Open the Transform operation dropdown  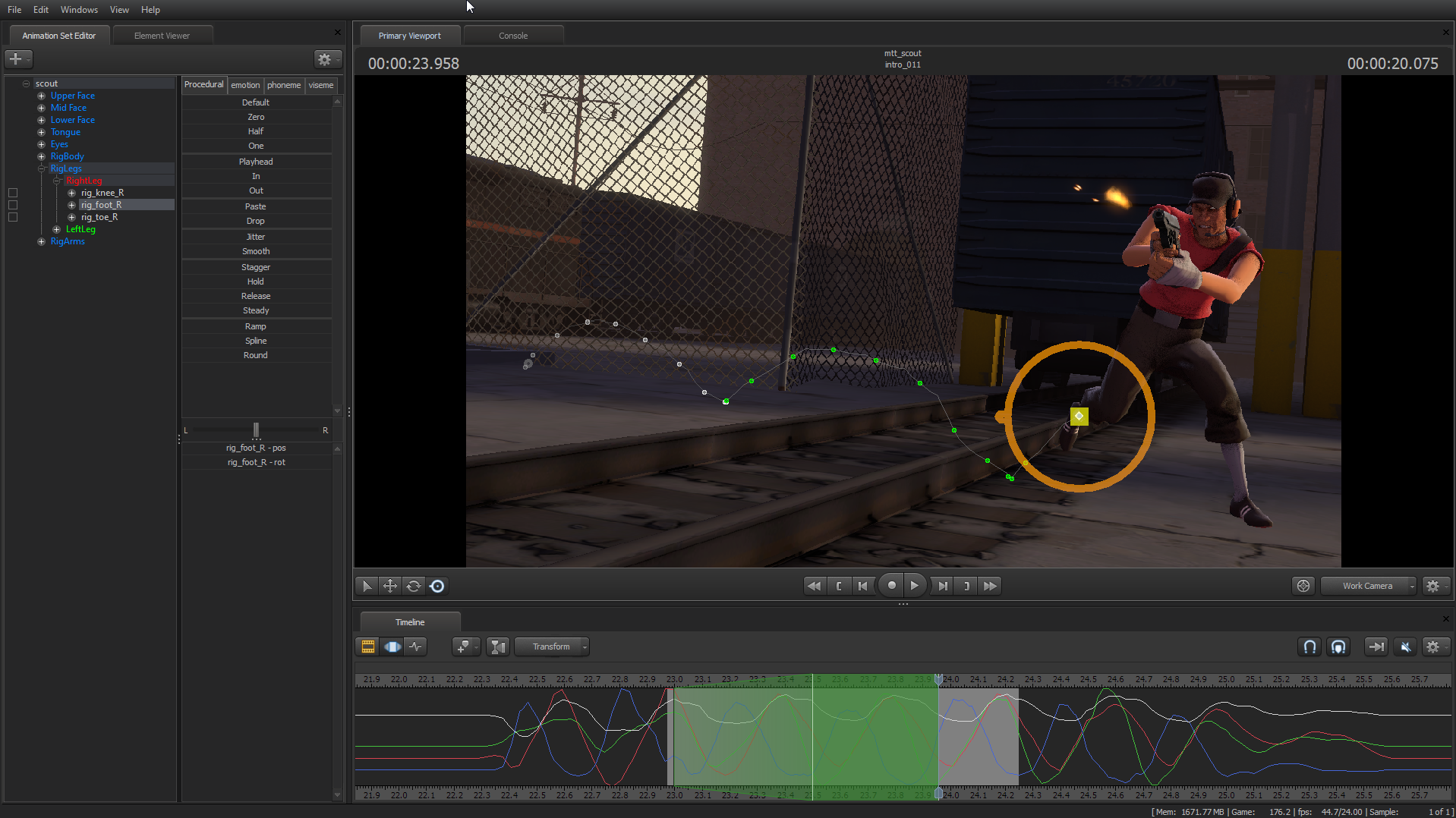[x=552, y=646]
